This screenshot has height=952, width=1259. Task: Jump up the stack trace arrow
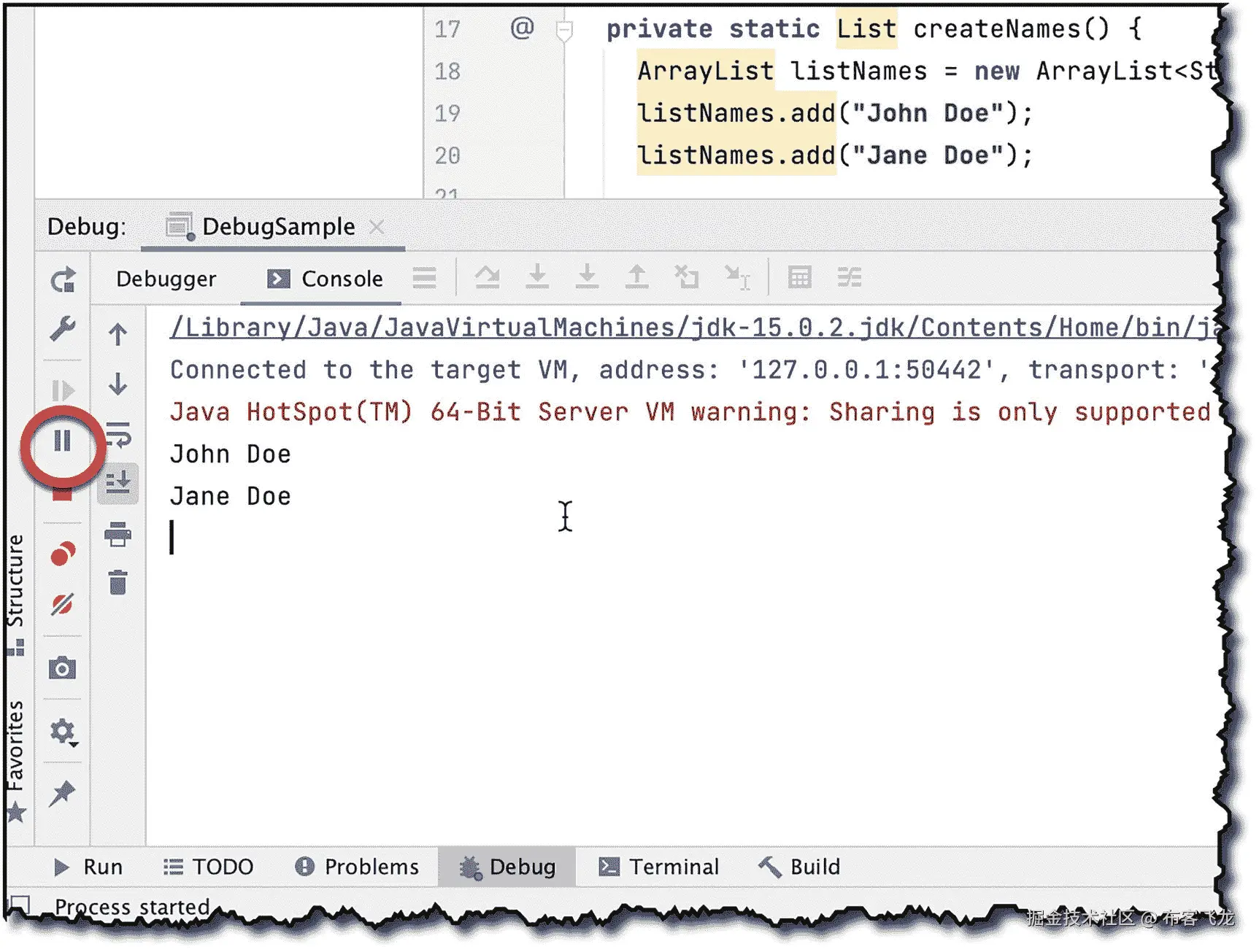pyautogui.click(x=118, y=335)
